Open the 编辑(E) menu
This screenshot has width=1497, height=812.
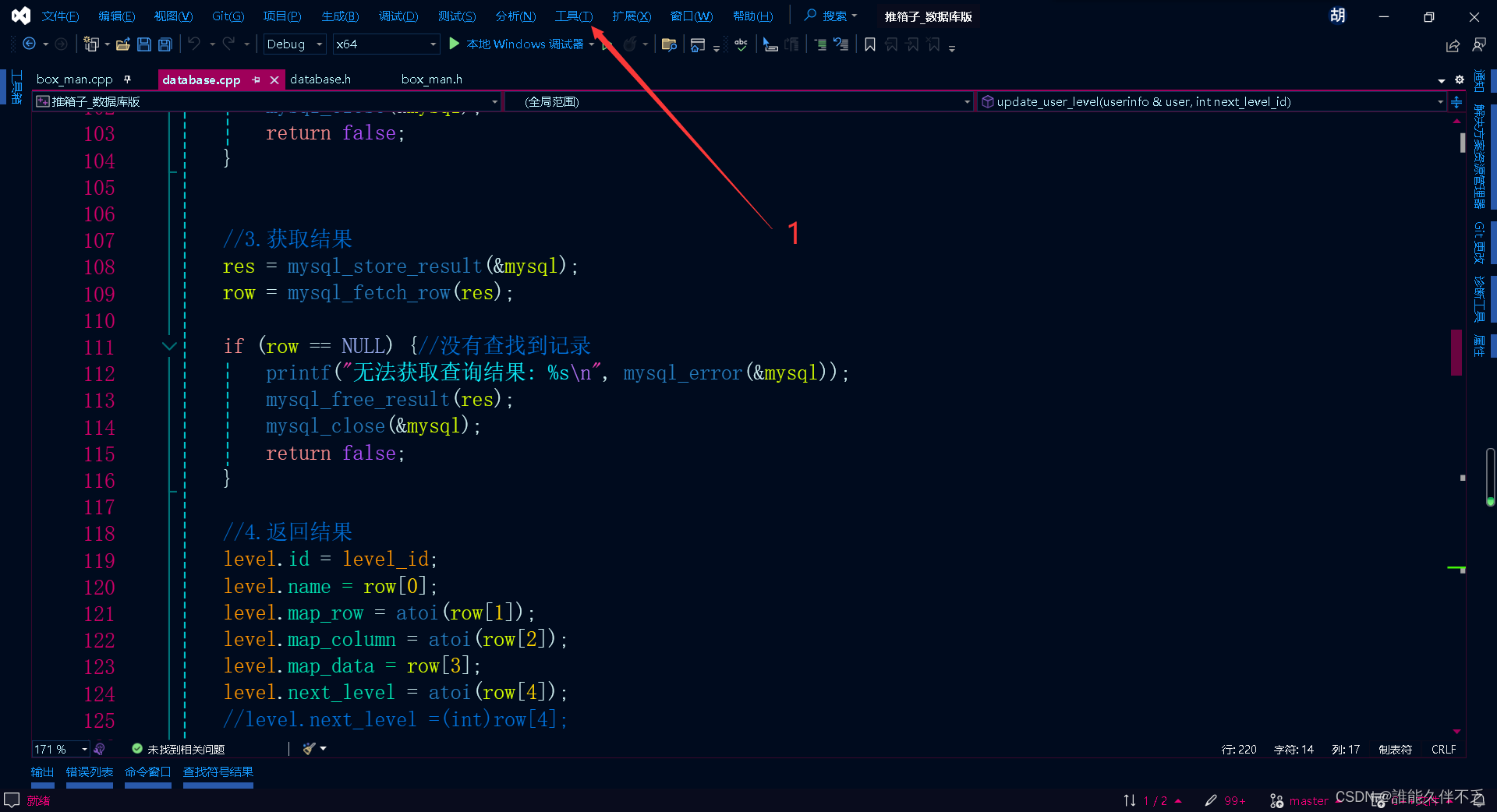click(117, 16)
